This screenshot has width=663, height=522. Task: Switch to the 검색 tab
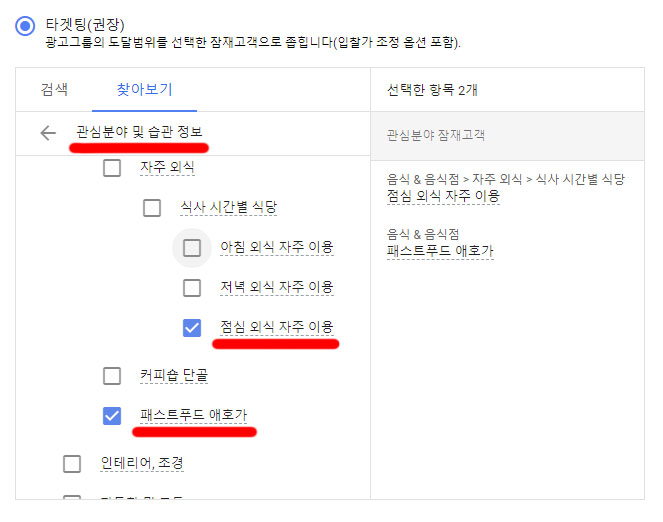point(54,89)
